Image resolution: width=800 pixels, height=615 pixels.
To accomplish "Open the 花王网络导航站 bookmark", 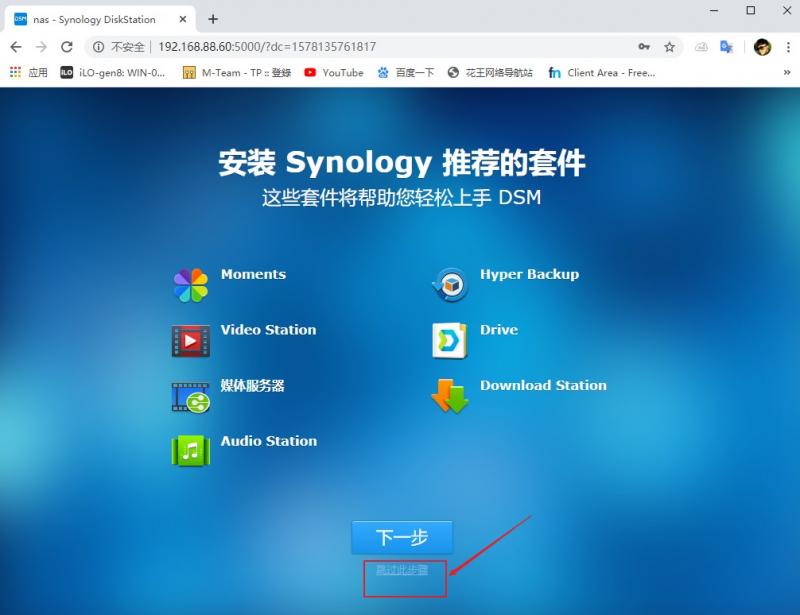I will tap(490, 72).
